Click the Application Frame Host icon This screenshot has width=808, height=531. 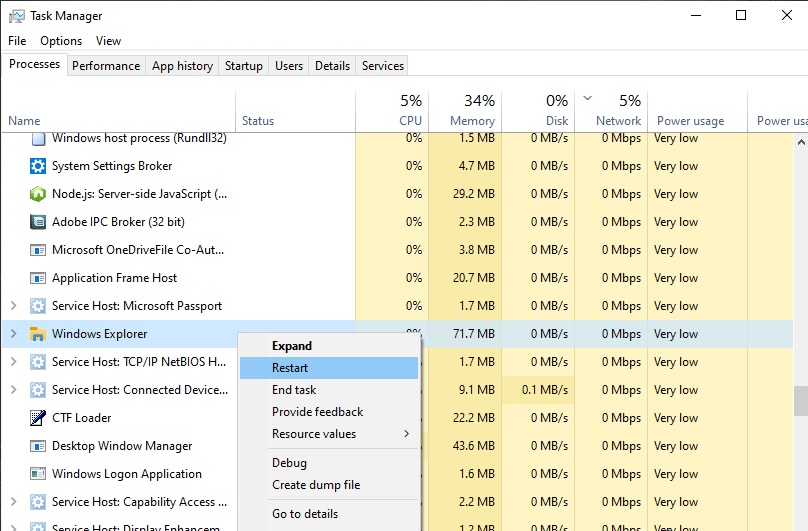coord(38,278)
